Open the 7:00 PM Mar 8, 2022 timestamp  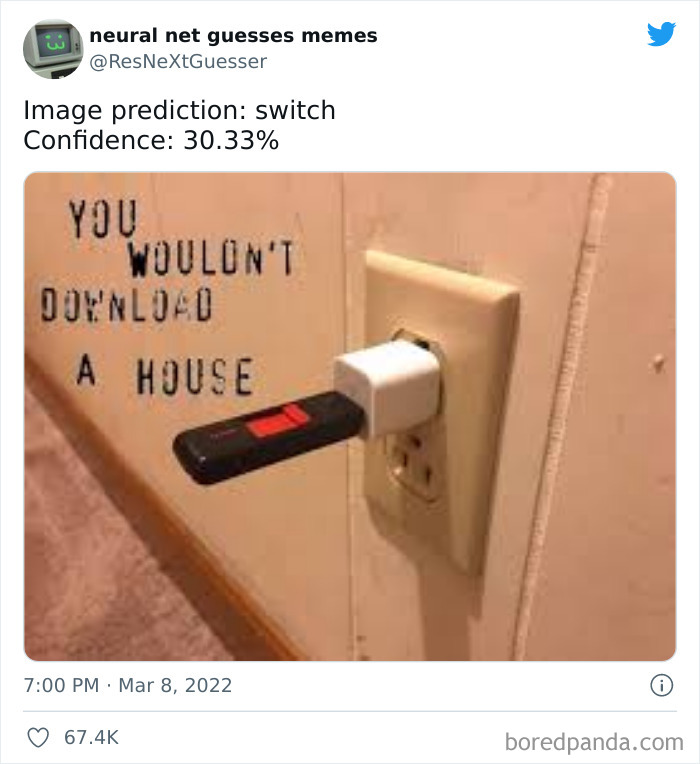point(128,685)
